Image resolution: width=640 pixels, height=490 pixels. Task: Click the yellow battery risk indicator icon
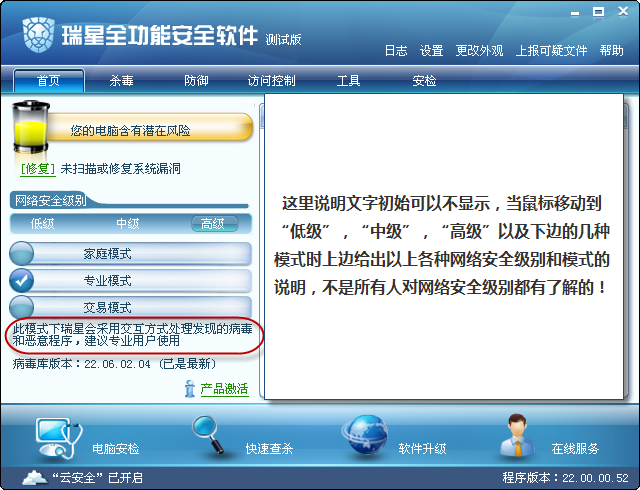coord(31,127)
